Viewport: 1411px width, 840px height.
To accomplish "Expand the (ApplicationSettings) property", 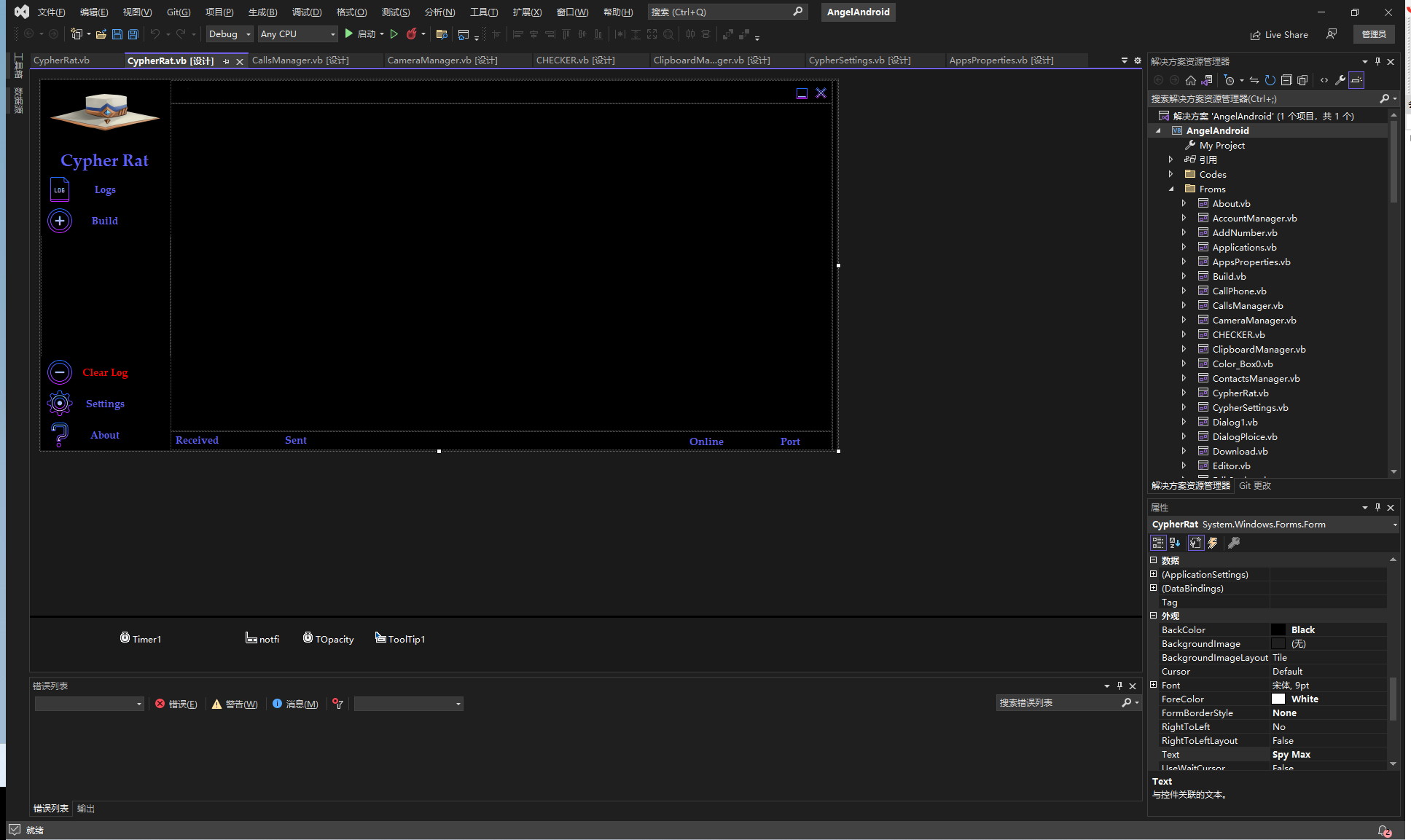I will pos(1154,574).
